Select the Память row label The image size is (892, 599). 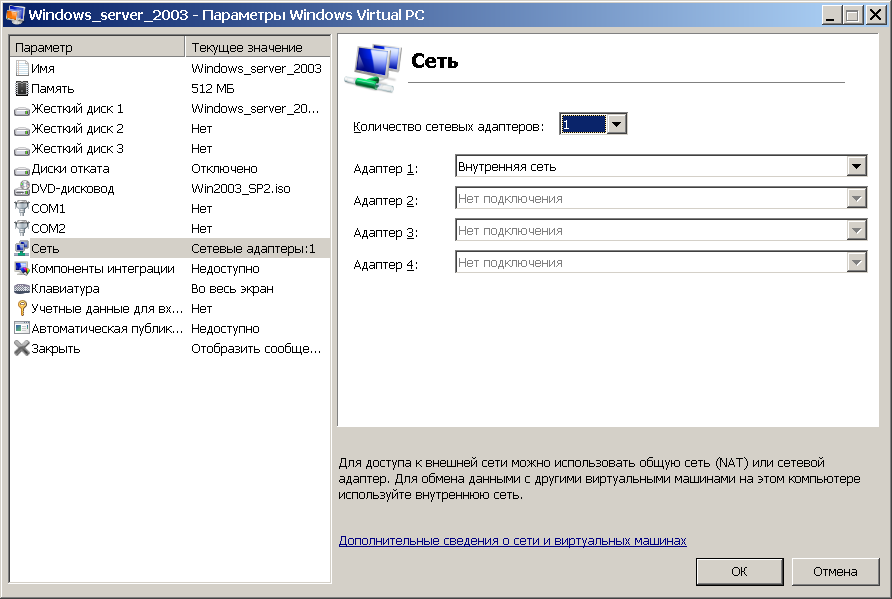(x=52, y=88)
